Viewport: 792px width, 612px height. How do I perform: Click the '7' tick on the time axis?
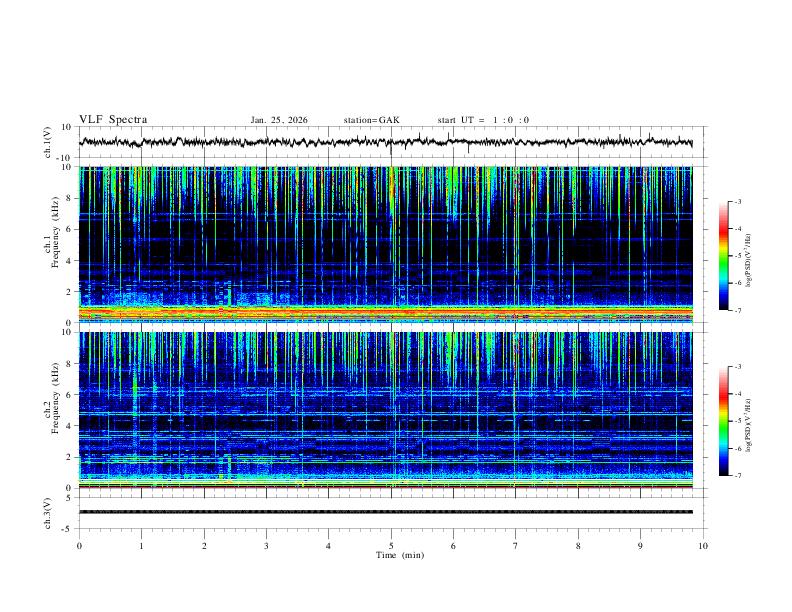(x=516, y=546)
